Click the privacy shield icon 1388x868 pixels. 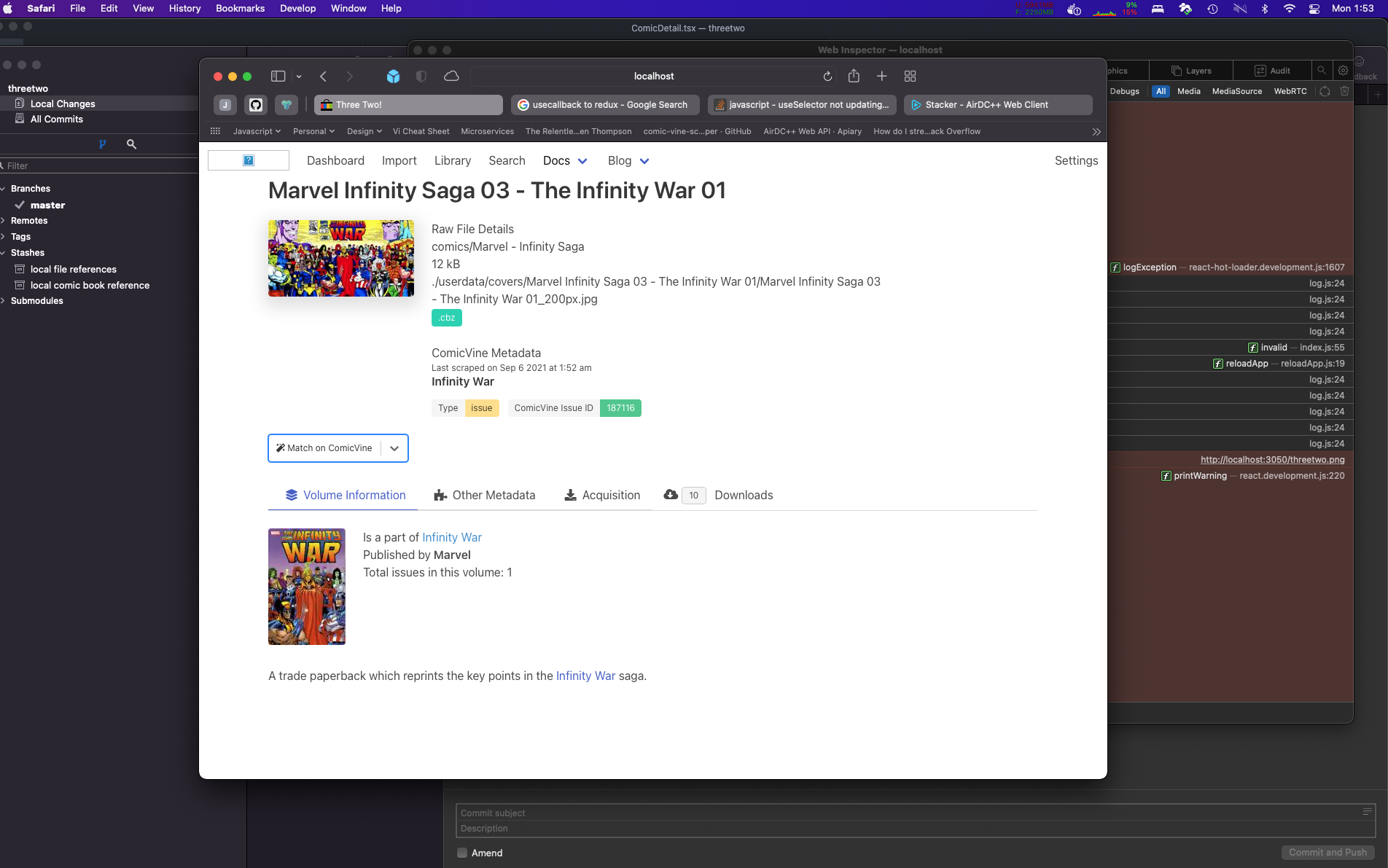[421, 77]
